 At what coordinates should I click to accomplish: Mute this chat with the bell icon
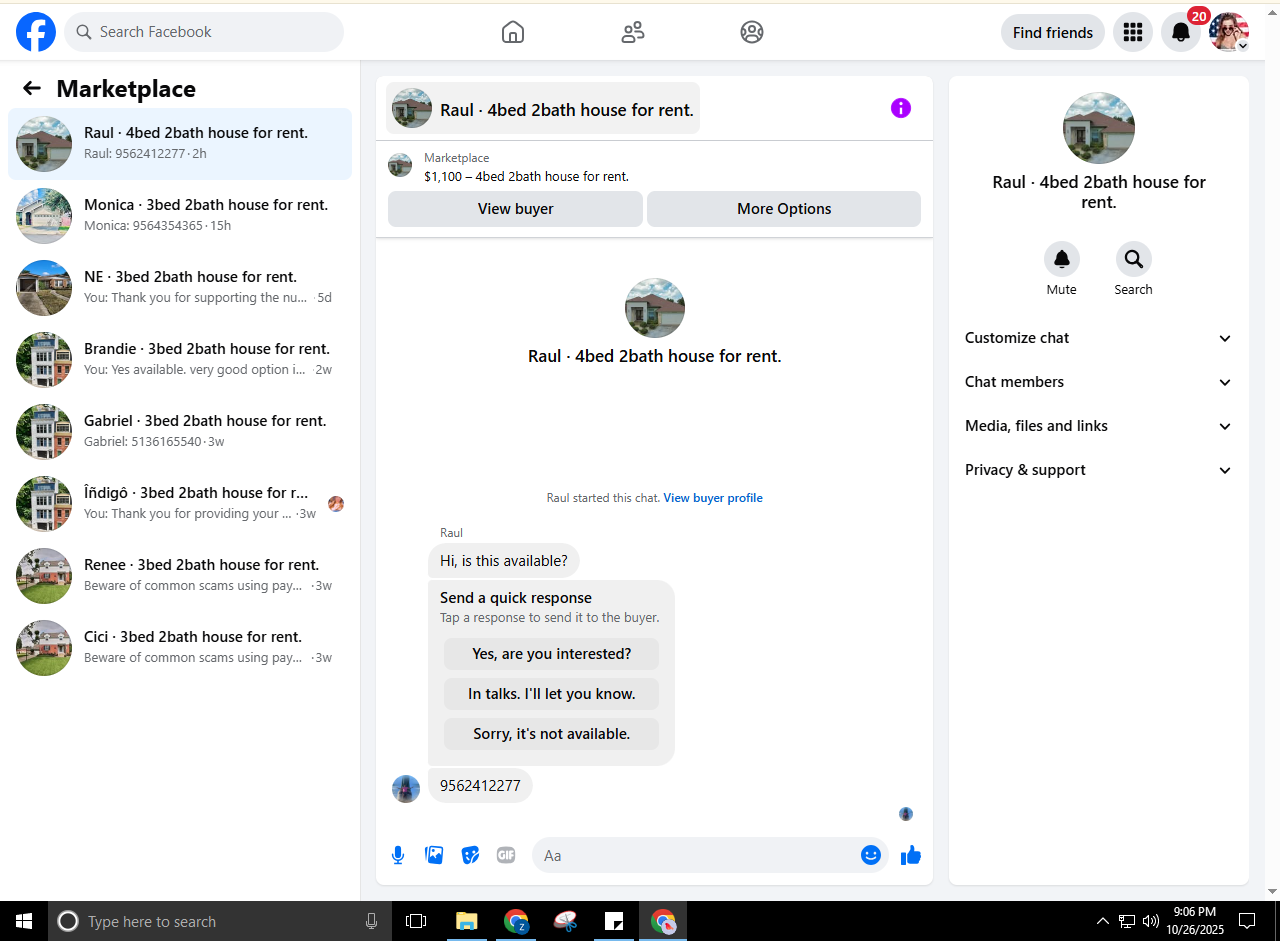click(x=1061, y=259)
